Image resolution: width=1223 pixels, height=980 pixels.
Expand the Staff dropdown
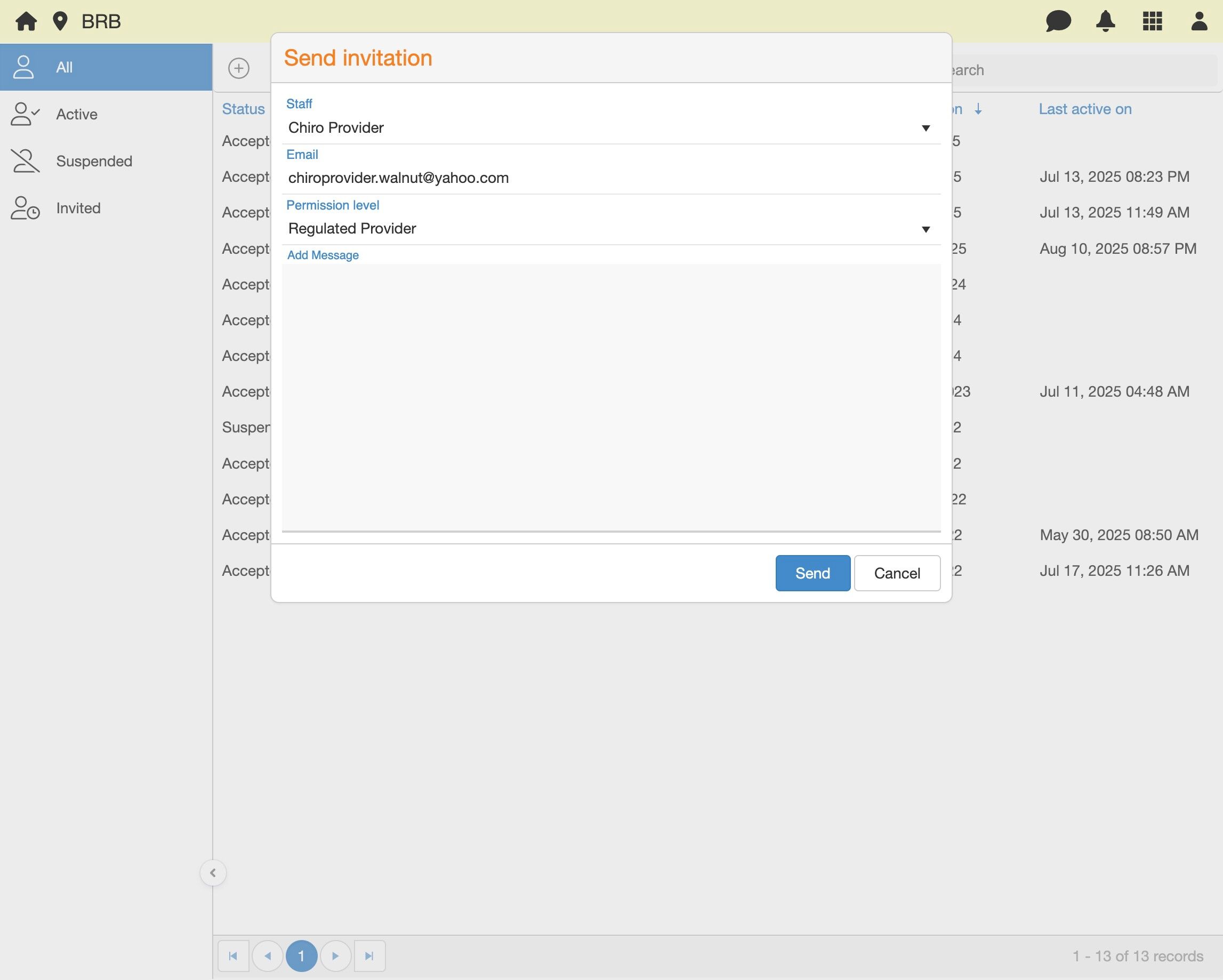coord(925,128)
